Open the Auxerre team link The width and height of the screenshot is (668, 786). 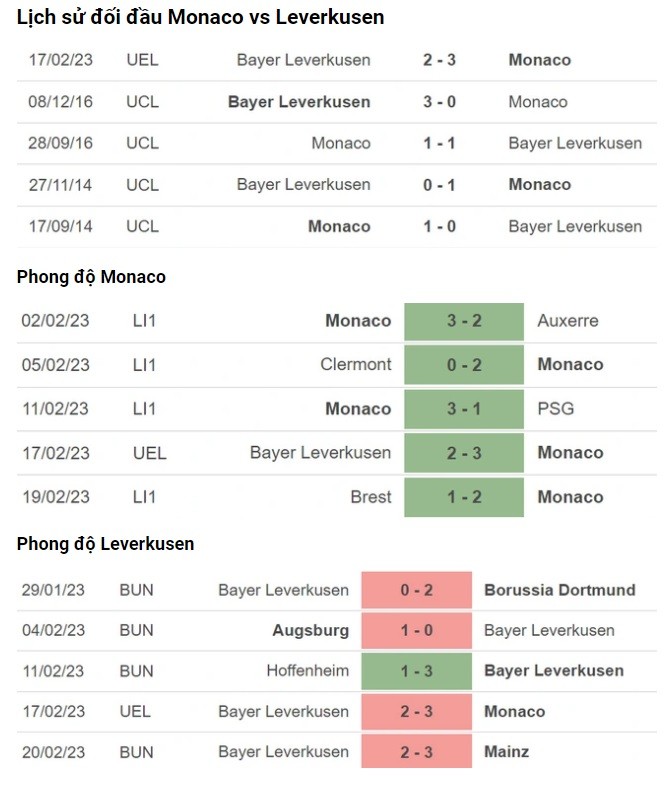coord(567,321)
